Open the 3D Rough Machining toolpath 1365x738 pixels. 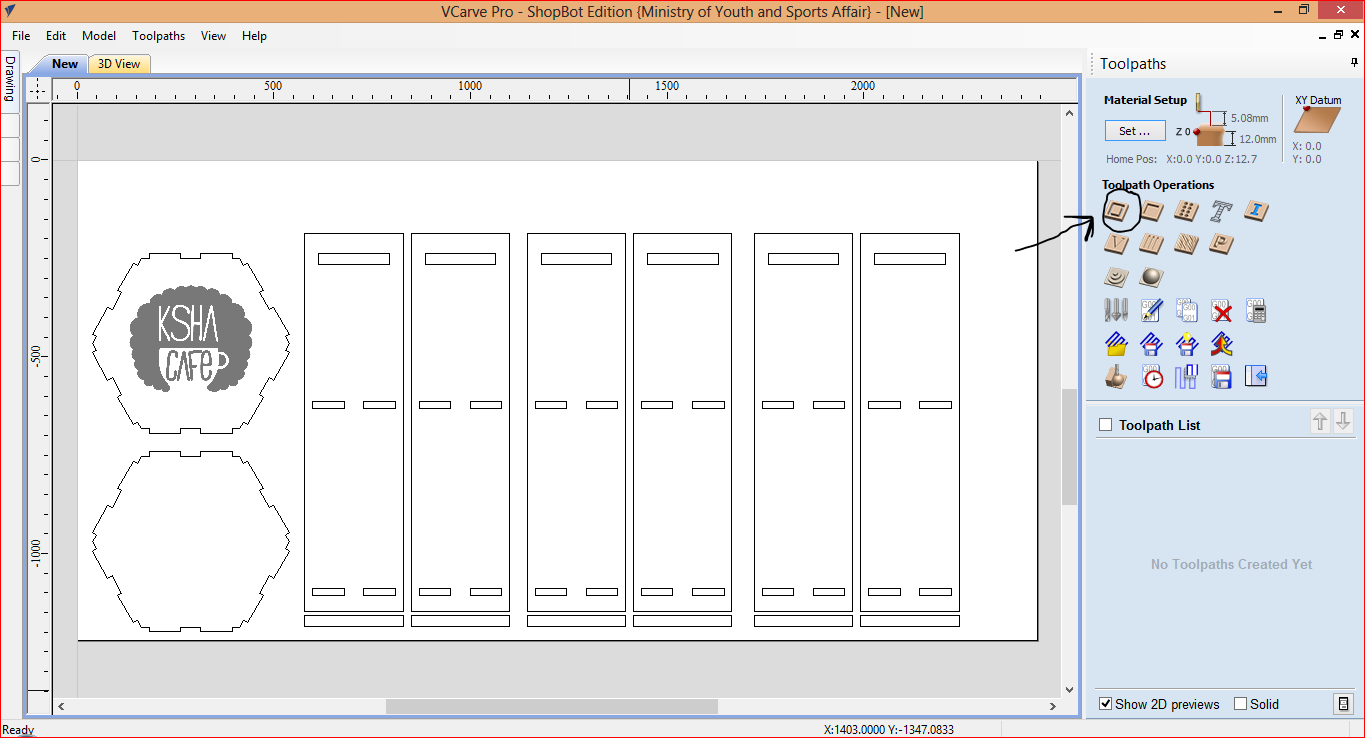(1117, 277)
